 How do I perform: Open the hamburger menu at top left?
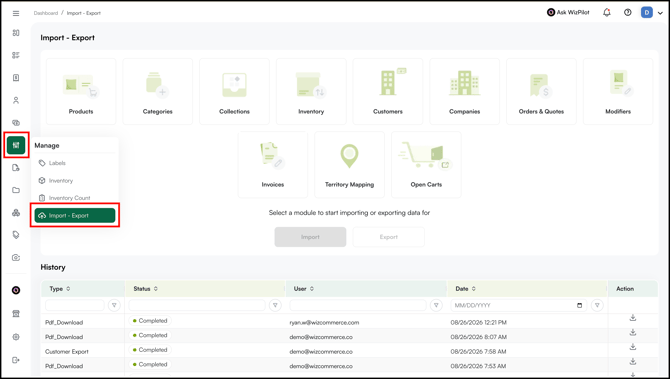(16, 13)
